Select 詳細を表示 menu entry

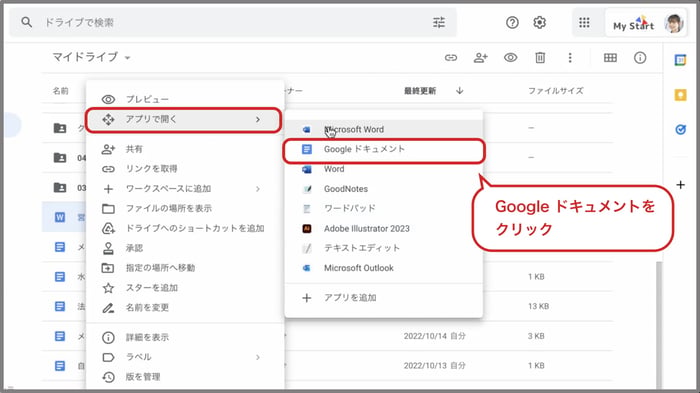[x=185, y=337]
